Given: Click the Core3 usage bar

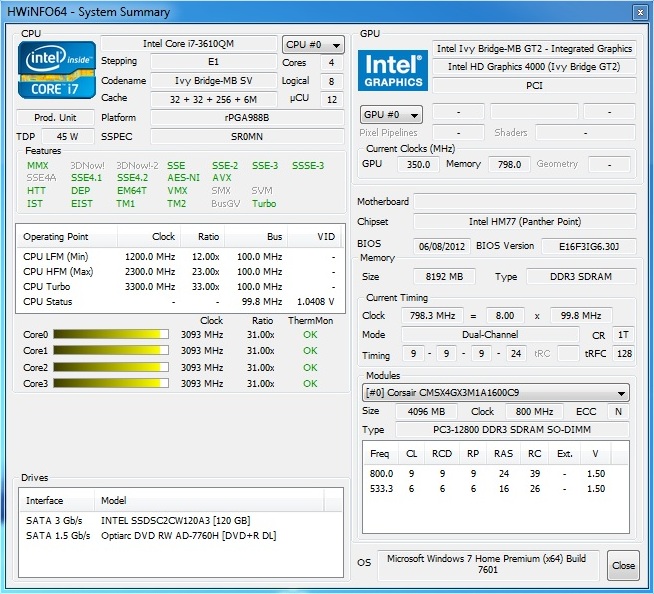Looking at the screenshot, I should [111, 383].
